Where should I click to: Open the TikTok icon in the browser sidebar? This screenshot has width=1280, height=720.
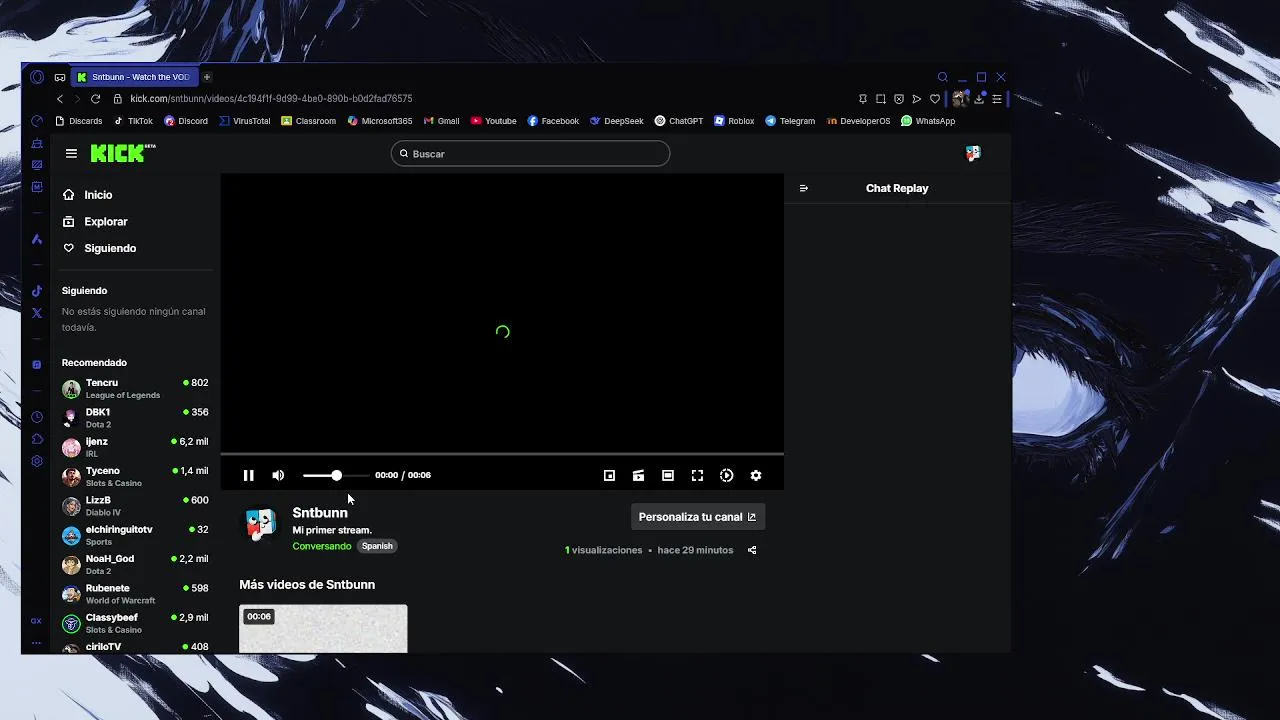(x=37, y=291)
